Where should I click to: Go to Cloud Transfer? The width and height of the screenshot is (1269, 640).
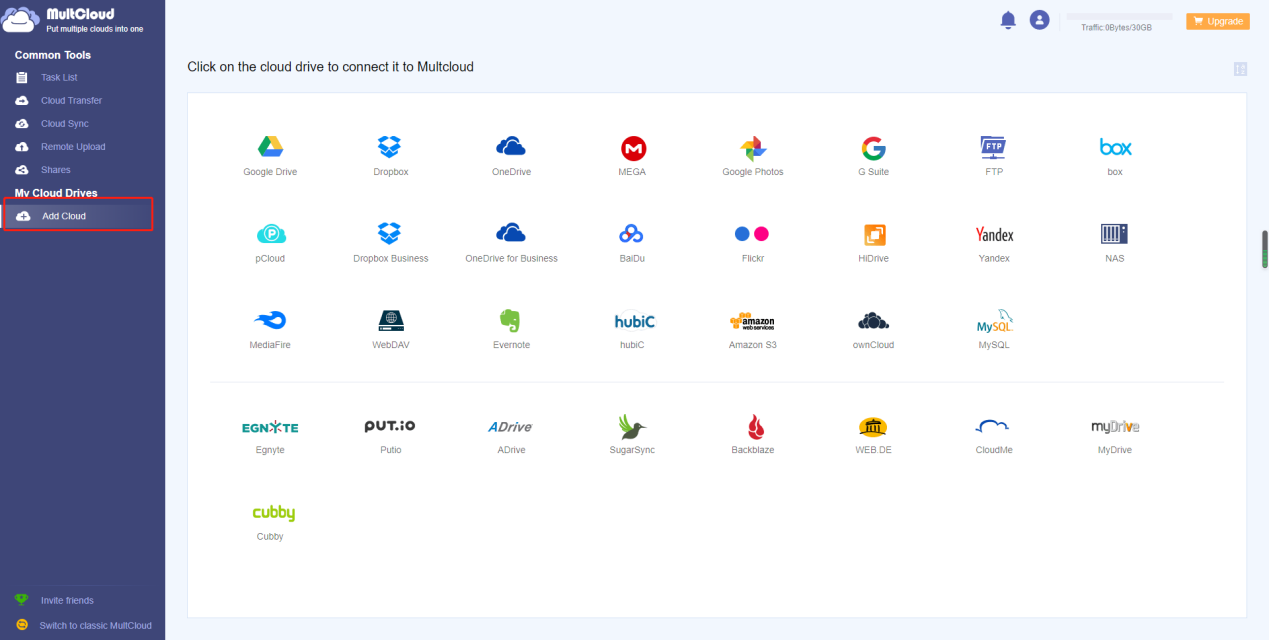[x=71, y=101]
